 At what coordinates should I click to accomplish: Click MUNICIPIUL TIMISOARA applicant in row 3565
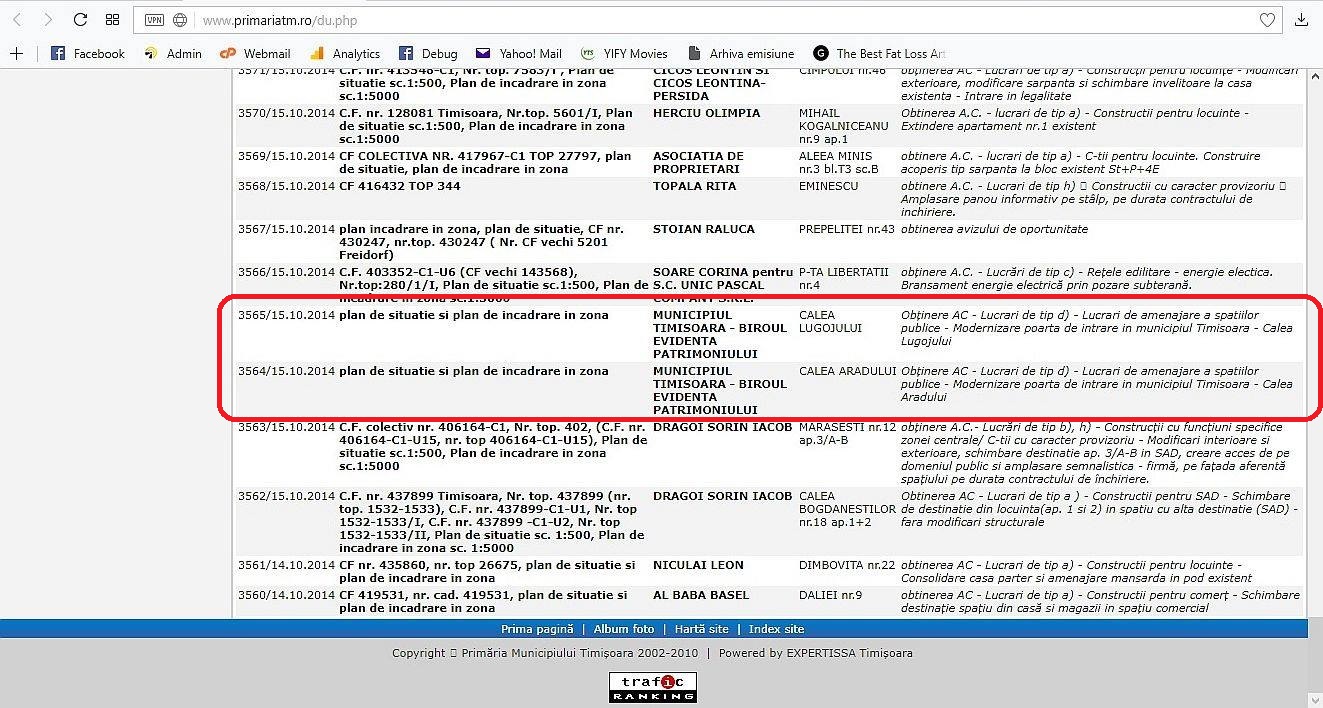720,334
